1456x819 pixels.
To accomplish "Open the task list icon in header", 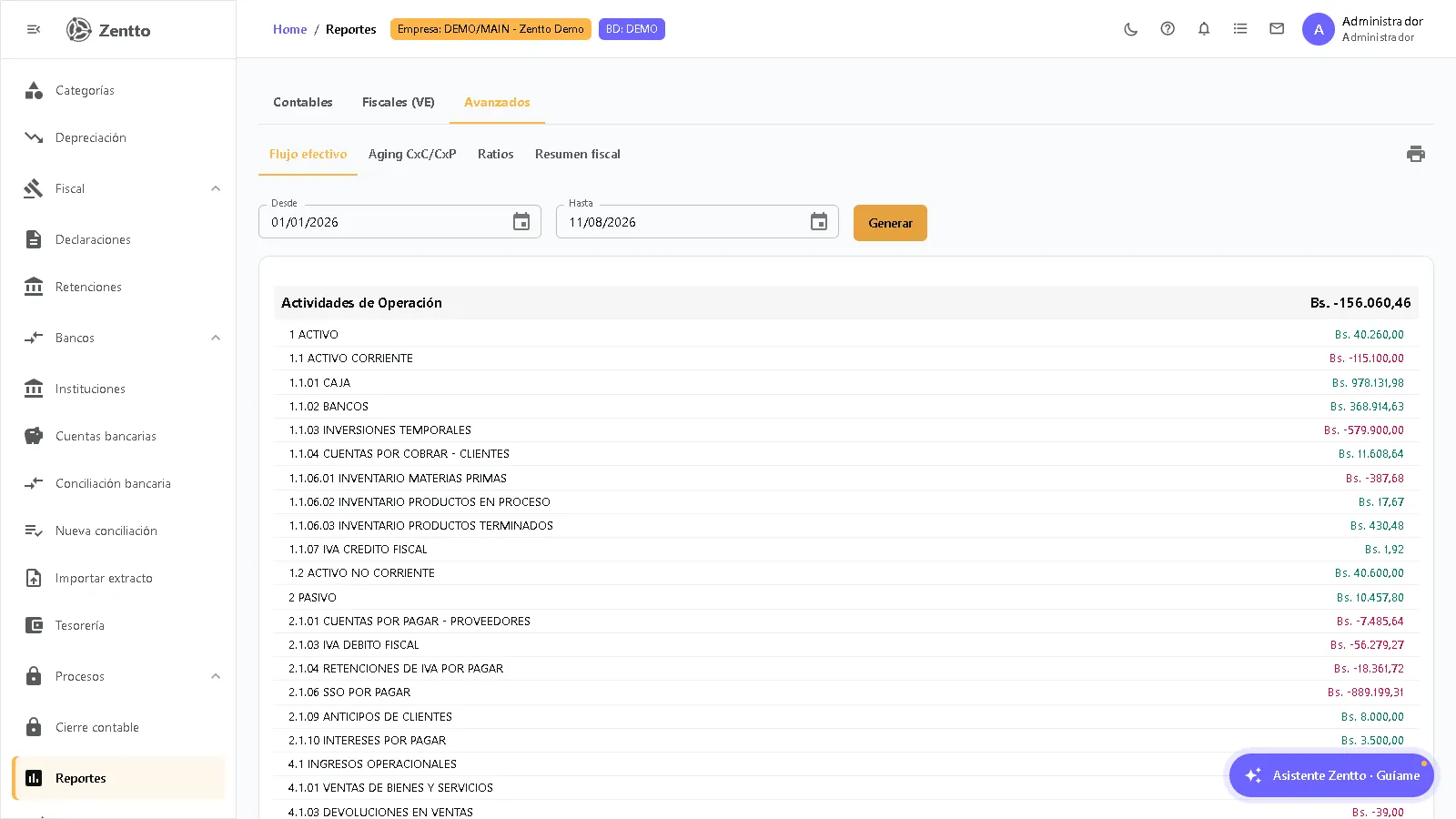I will (1240, 29).
